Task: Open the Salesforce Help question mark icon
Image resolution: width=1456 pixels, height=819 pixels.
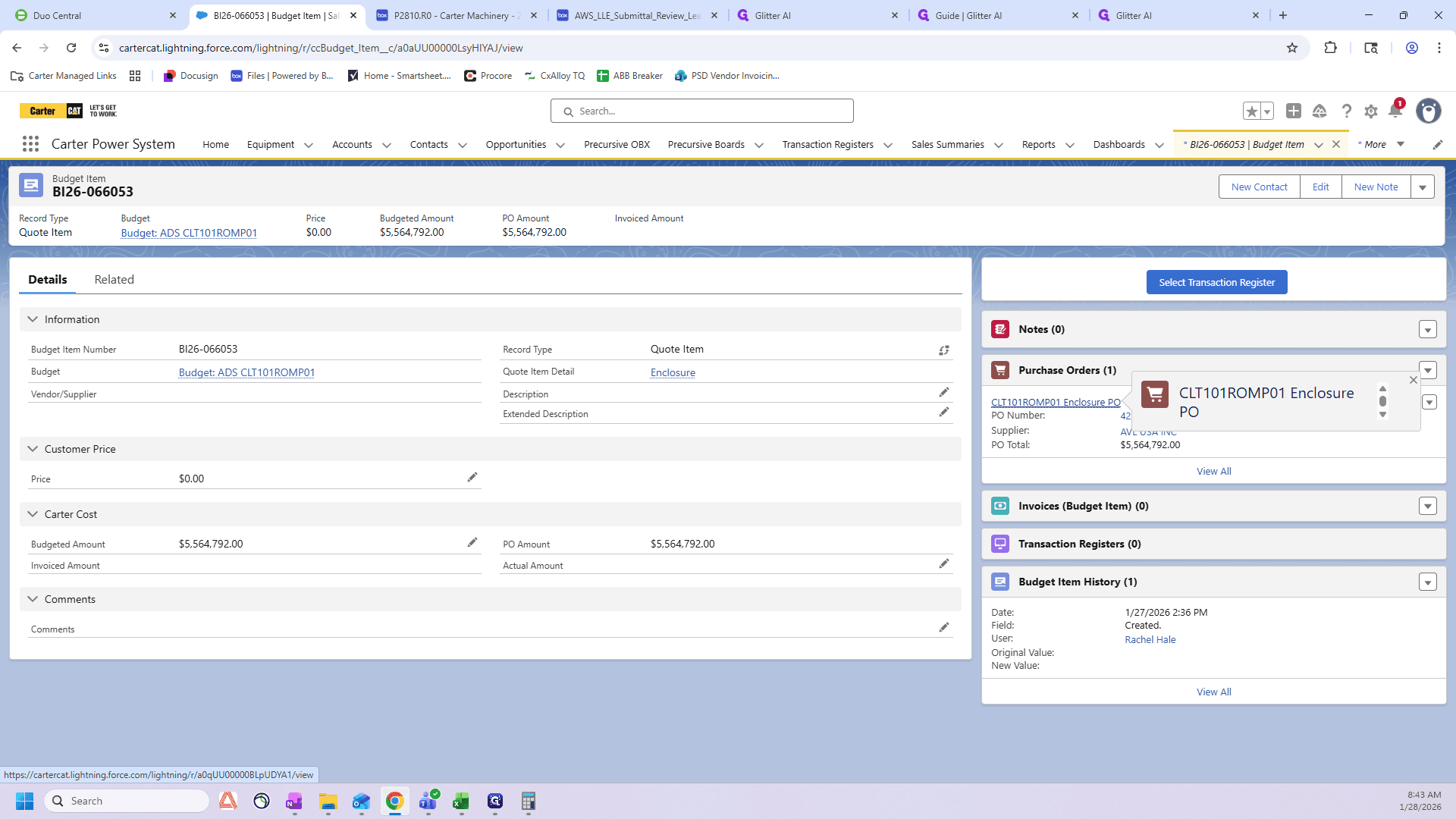Action: point(1346,111)
